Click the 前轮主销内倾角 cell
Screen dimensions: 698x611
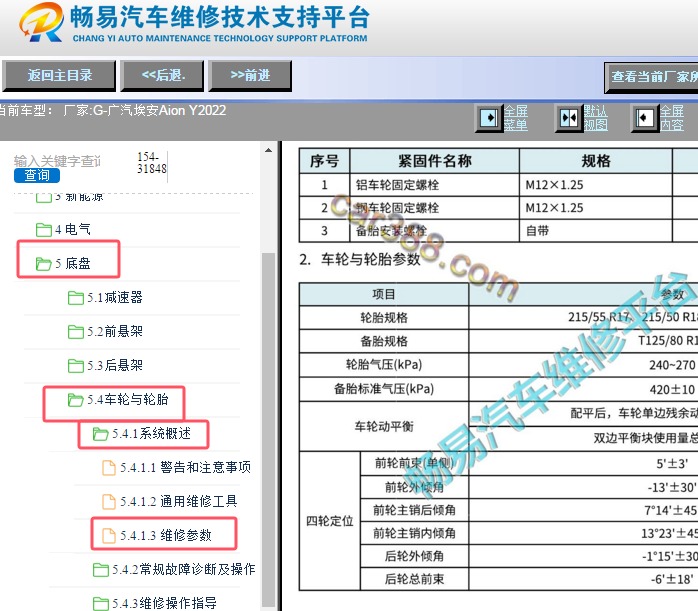coord(414,533)
